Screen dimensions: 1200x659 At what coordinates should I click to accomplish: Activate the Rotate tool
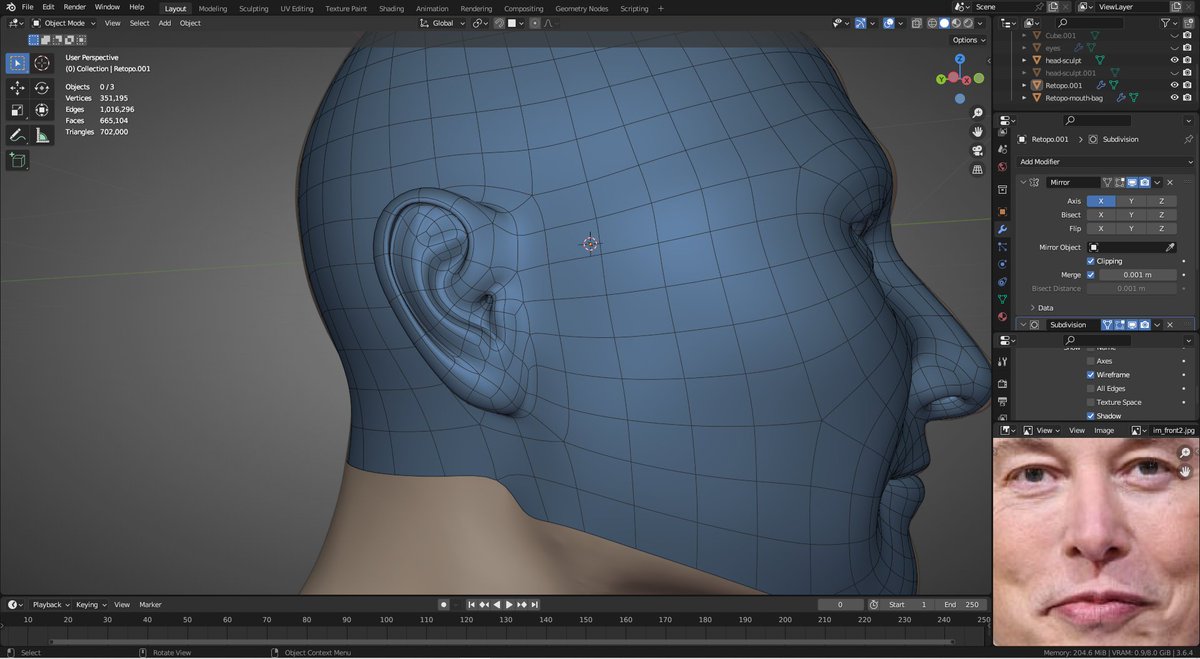tap(42, 88)
